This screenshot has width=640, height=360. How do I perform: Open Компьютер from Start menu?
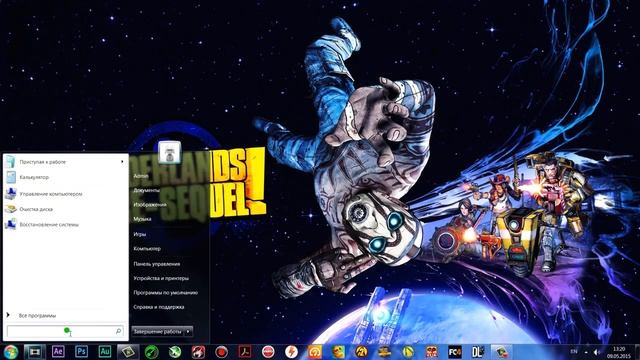click(x=147, y=249)
